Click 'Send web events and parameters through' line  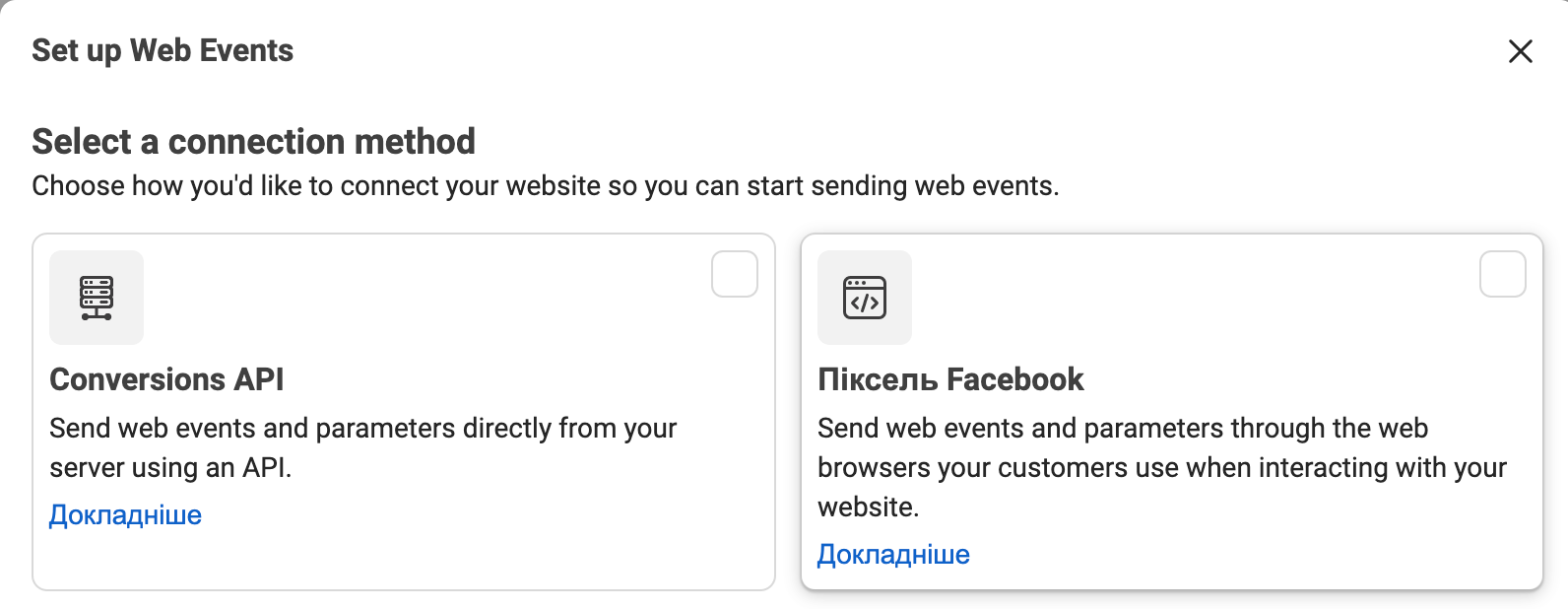click(x=1123, y=429)
